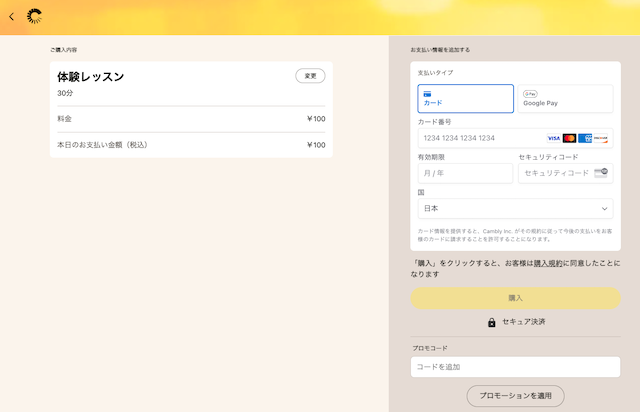Select Google Pay payment type

[x=565, y=98]
